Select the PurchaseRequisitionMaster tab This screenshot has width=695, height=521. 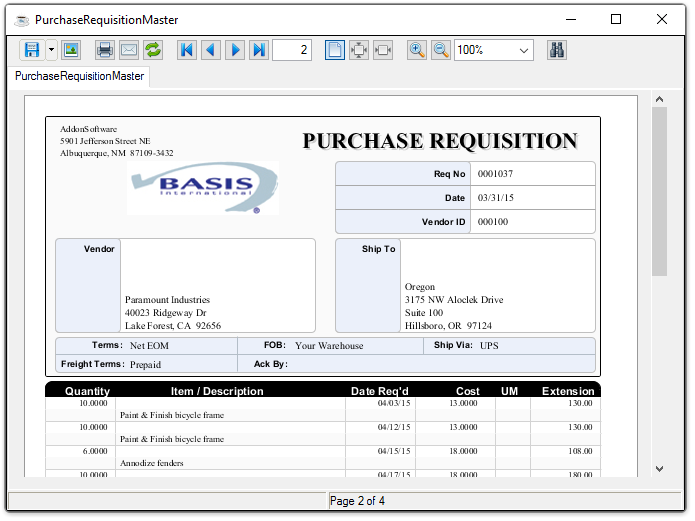pos(80,76)
